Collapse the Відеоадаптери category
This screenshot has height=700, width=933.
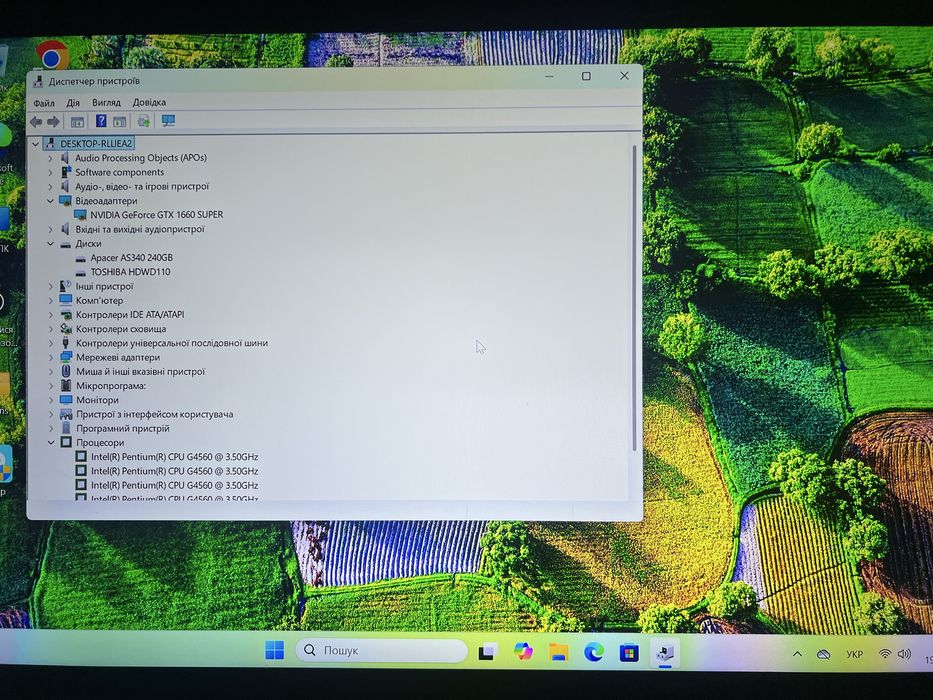coord(50,201)
